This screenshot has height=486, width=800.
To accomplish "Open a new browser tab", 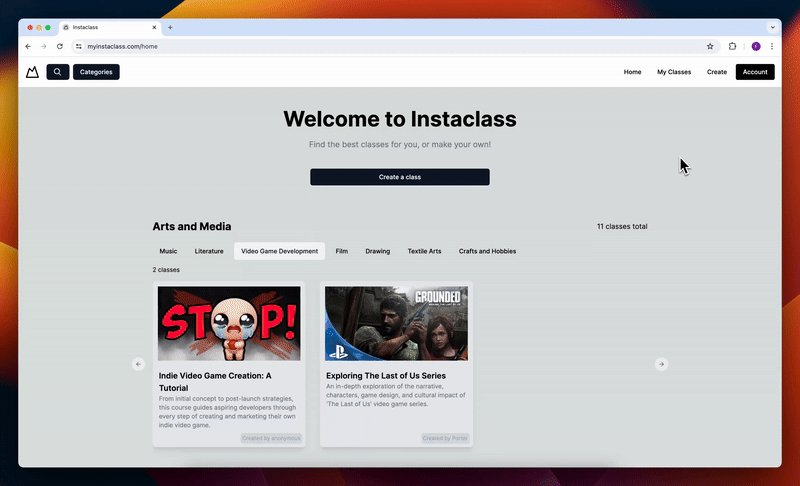I will pyautogui.click(x=170, y=28).
